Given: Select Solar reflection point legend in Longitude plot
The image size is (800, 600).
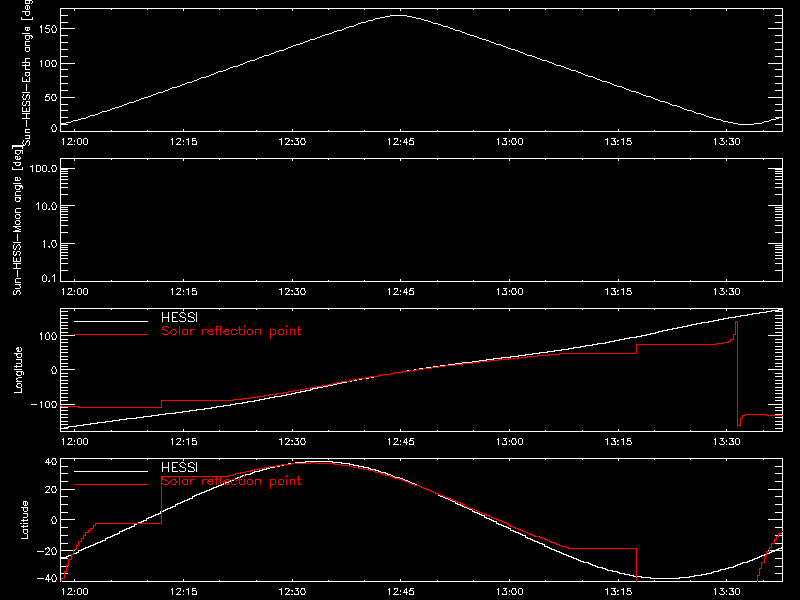Looking at the screenshot, I should (x=231, y=331).
